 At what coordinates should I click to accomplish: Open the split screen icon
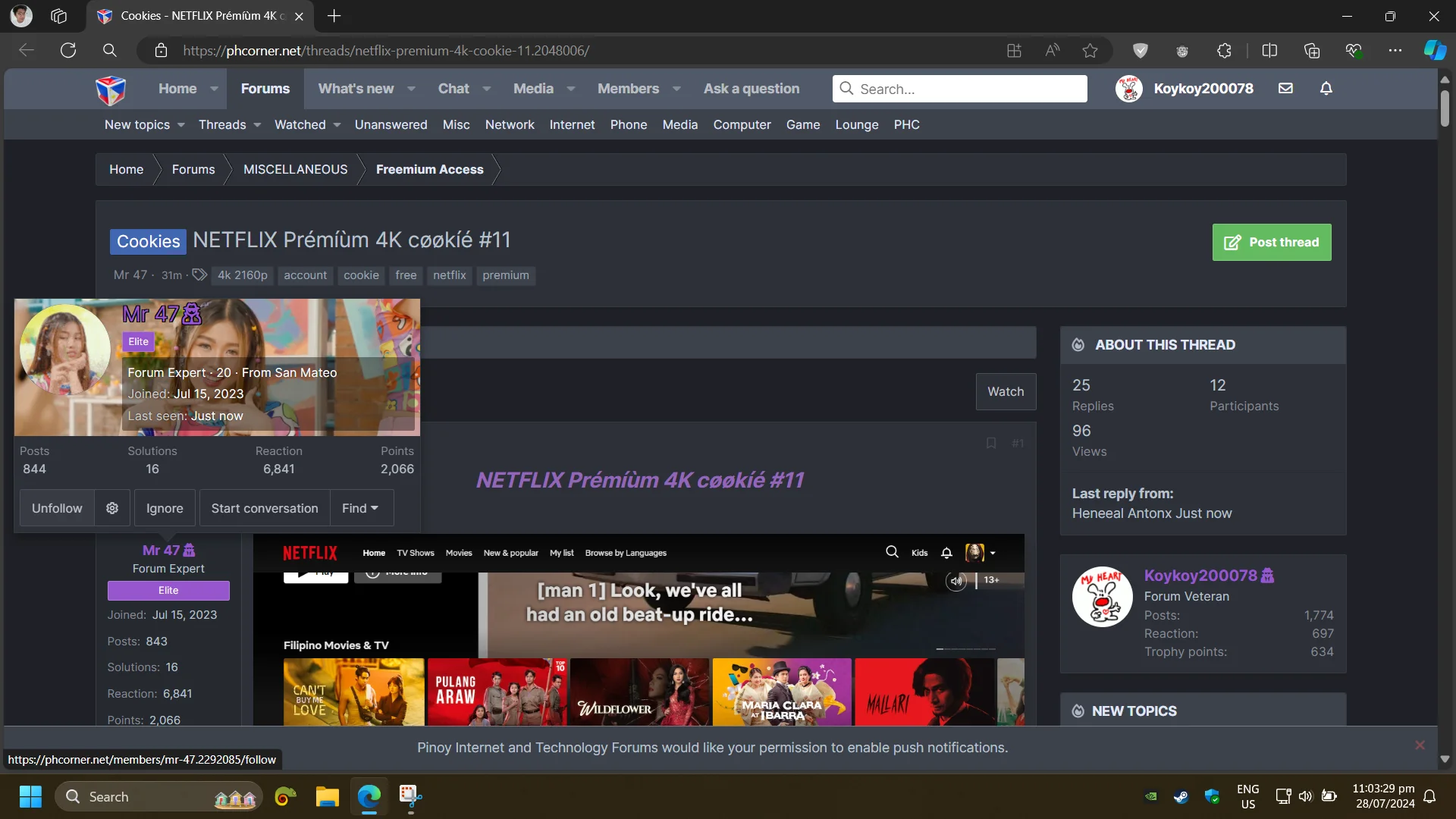(x=1269, y=50)
